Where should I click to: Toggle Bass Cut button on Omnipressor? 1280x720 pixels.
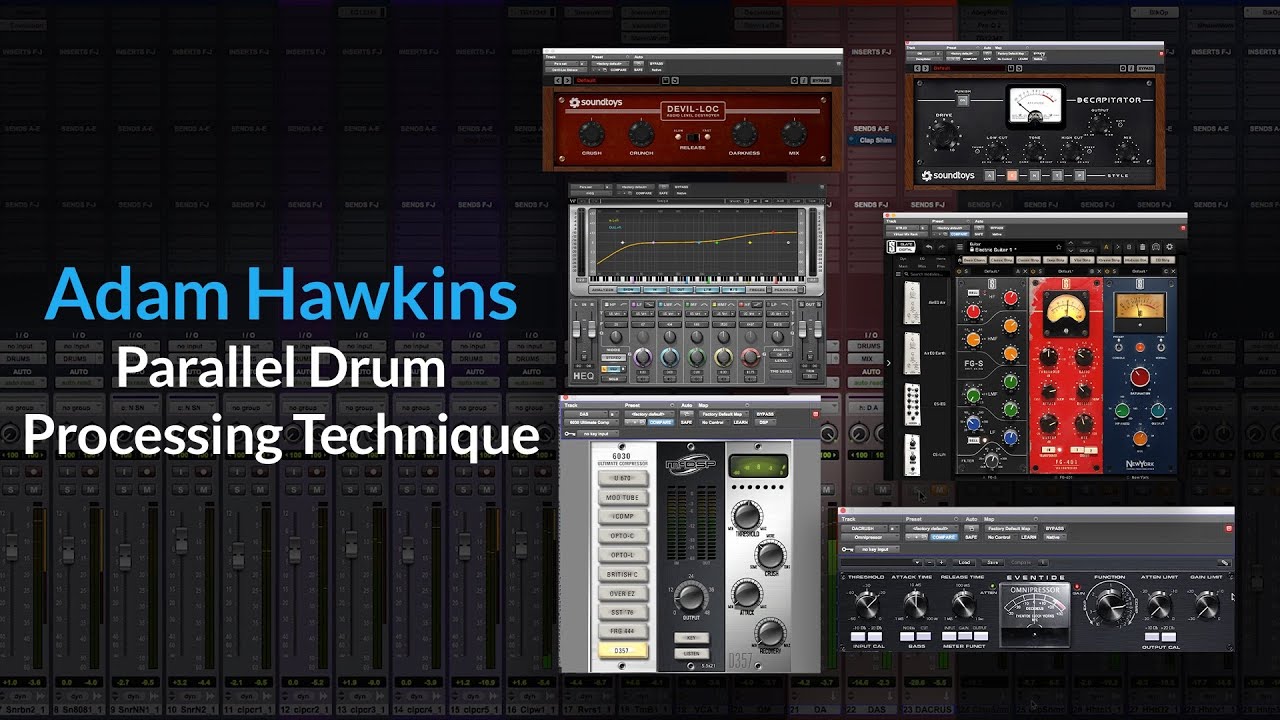(924, 636)
